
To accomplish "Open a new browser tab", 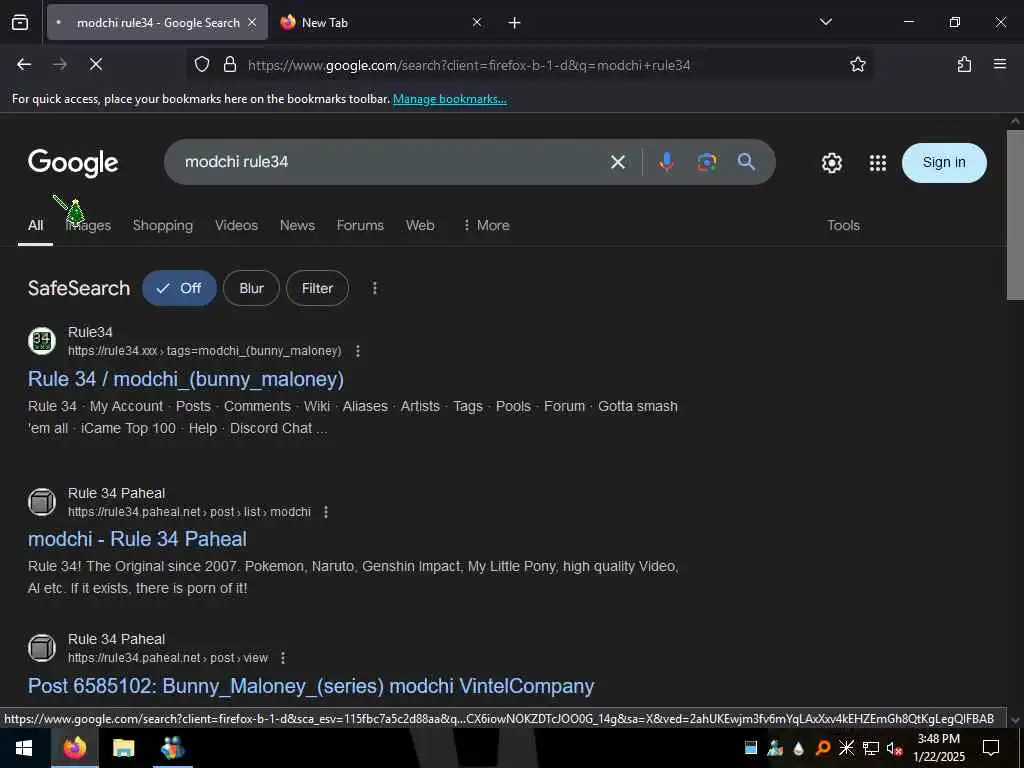I will [x=514, y=23].
